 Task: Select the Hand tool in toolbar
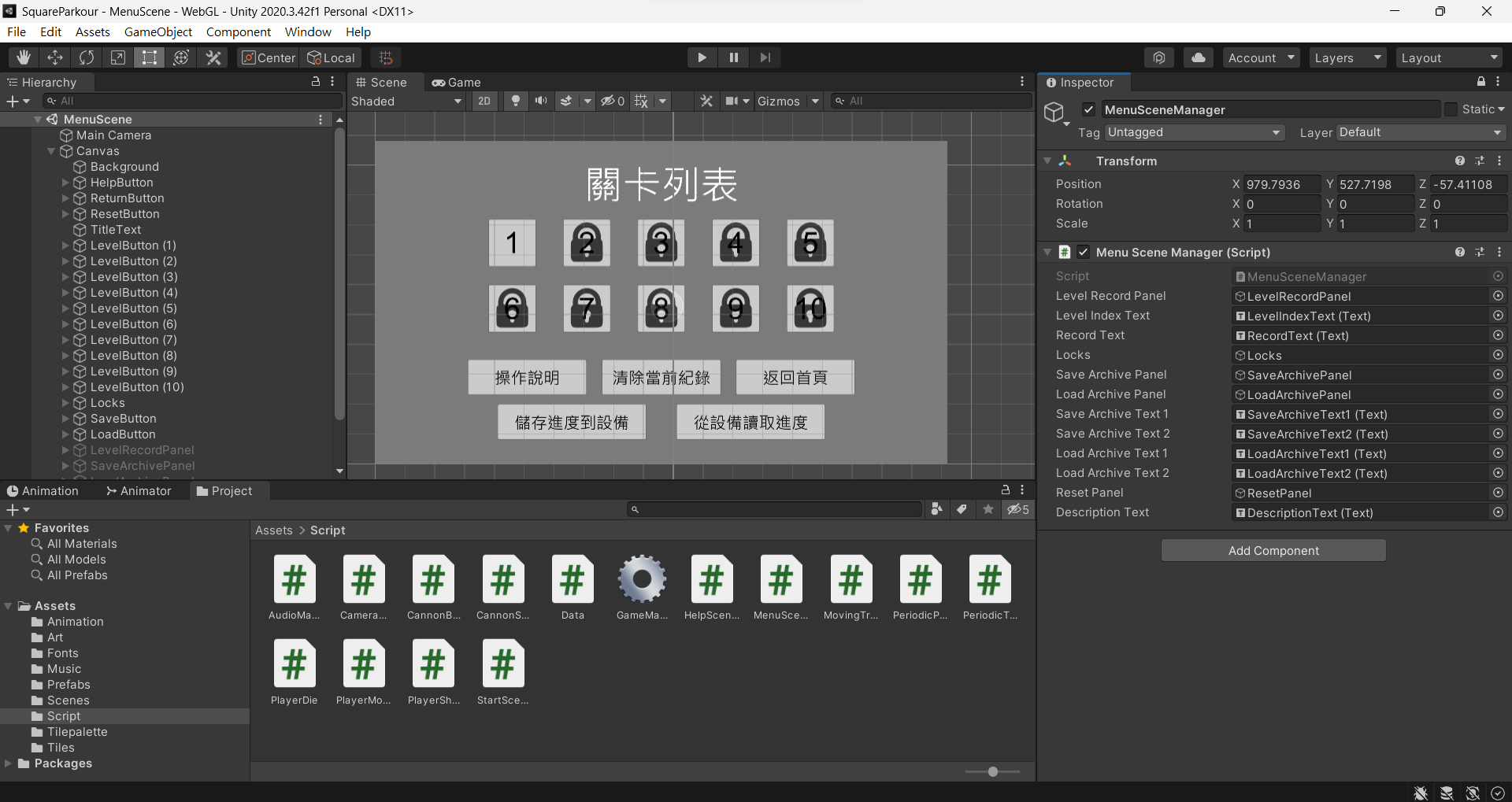pyautogui.click(x=24, y=57)
